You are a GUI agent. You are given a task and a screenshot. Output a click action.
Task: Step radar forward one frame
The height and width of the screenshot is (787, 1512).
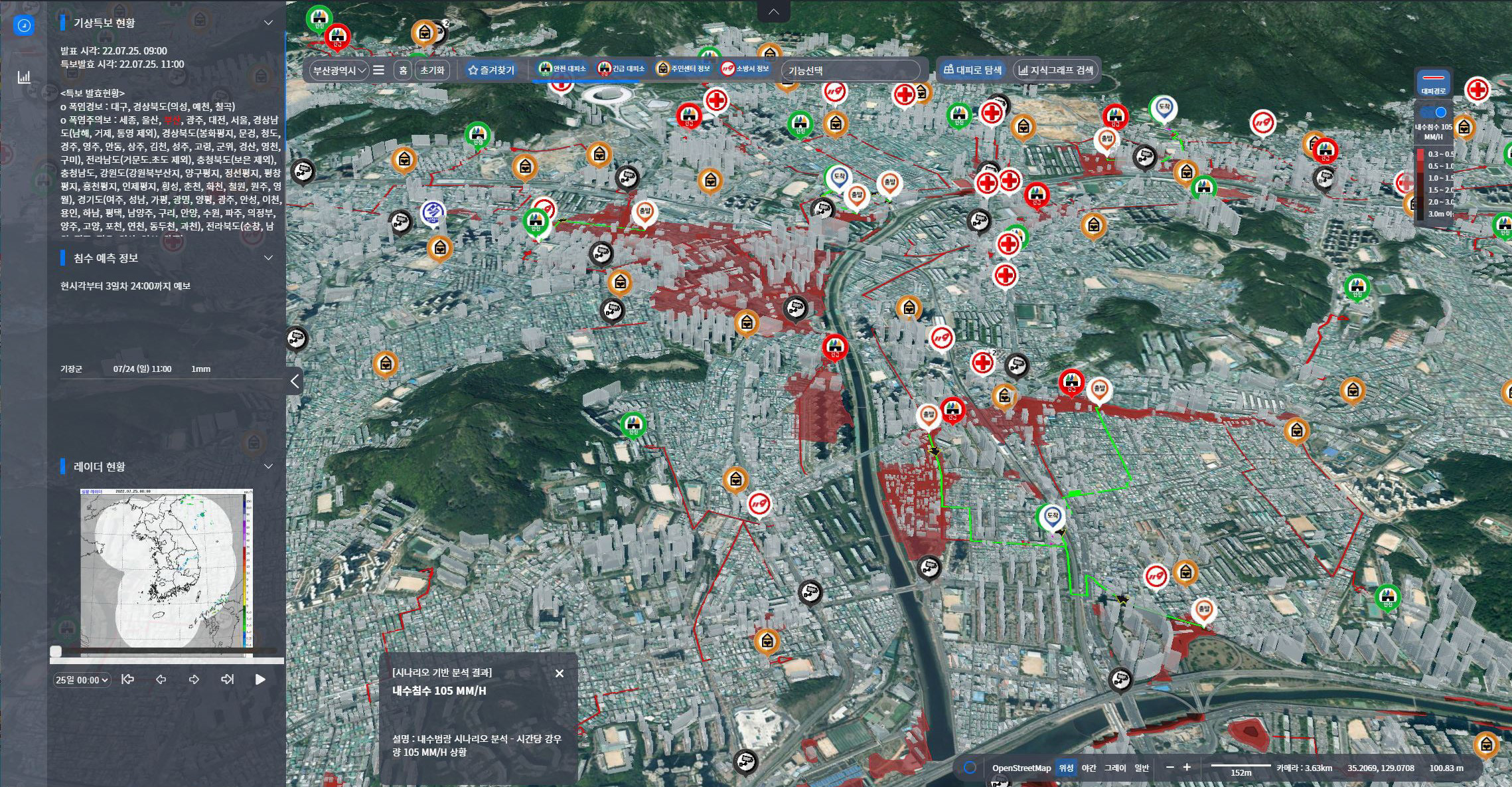(194, 679)
